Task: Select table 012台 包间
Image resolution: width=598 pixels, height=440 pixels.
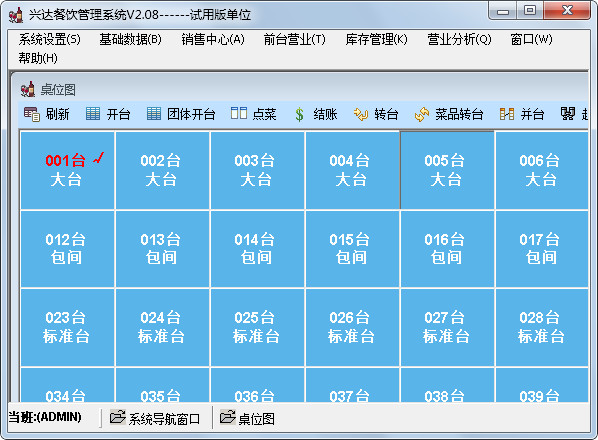Action: pyautogui.click(x=67, y=249)
